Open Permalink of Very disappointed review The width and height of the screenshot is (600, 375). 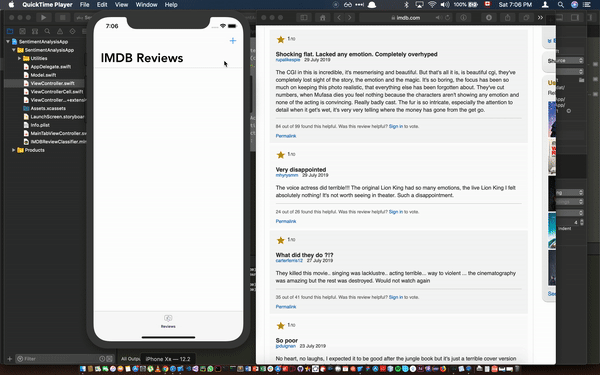tap(286, 221)
